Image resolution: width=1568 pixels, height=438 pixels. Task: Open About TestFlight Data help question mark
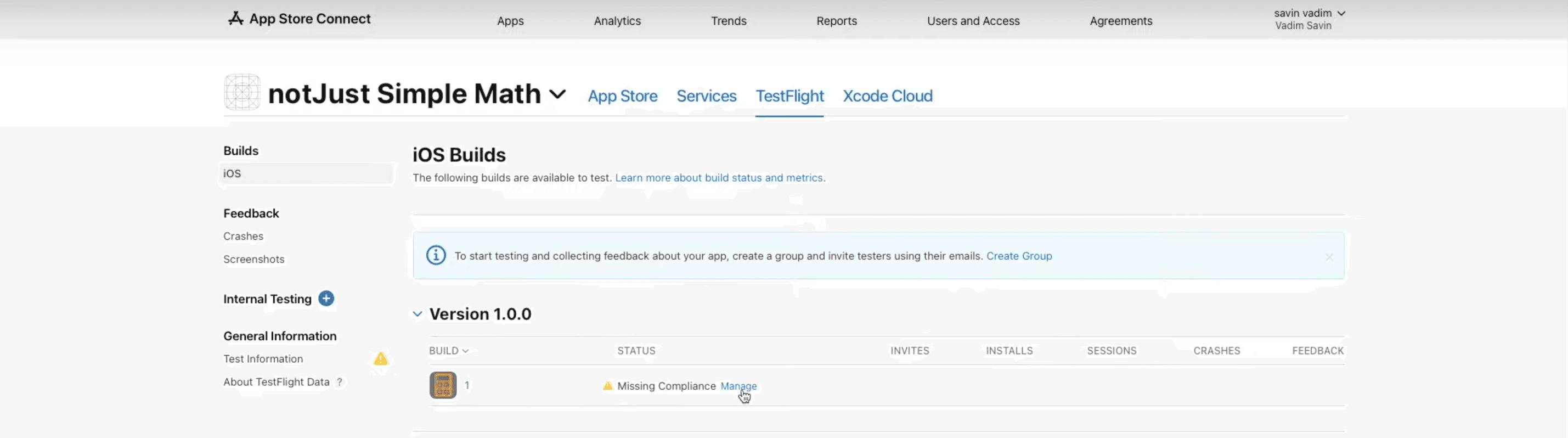(340, 382)
